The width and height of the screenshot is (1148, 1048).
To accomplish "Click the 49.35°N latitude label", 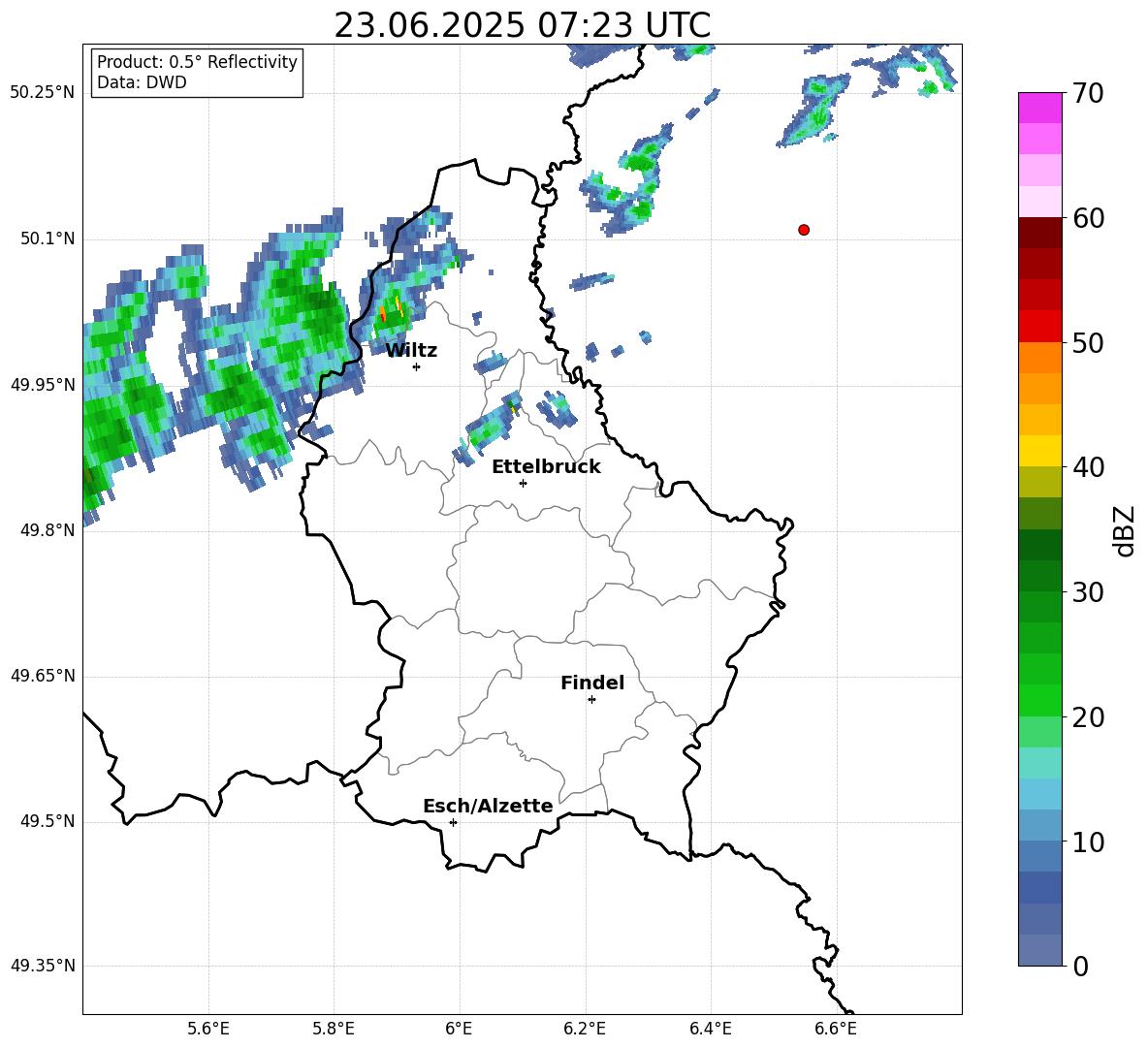I will 43,966.
